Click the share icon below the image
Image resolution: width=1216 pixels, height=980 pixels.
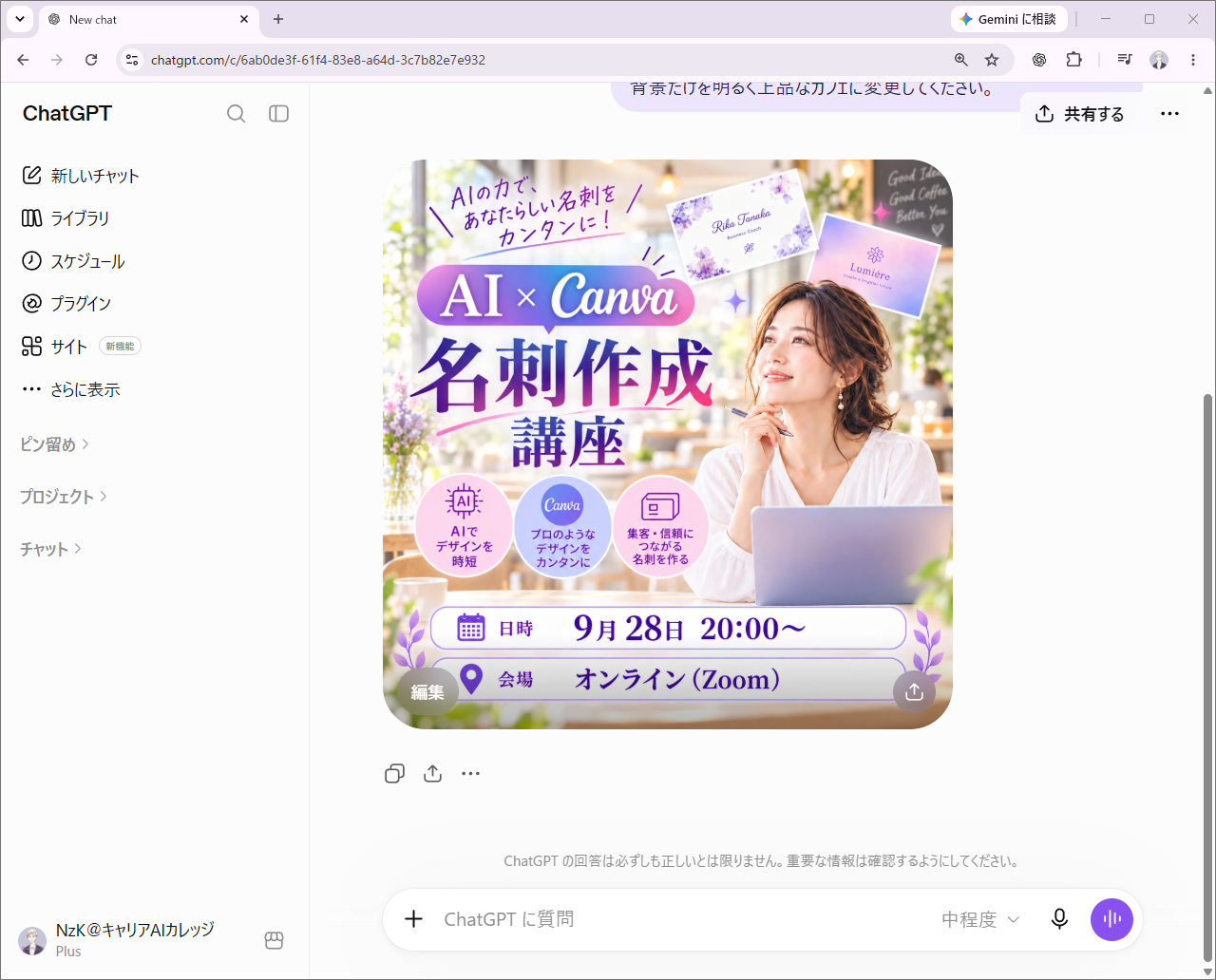(433, 774)
